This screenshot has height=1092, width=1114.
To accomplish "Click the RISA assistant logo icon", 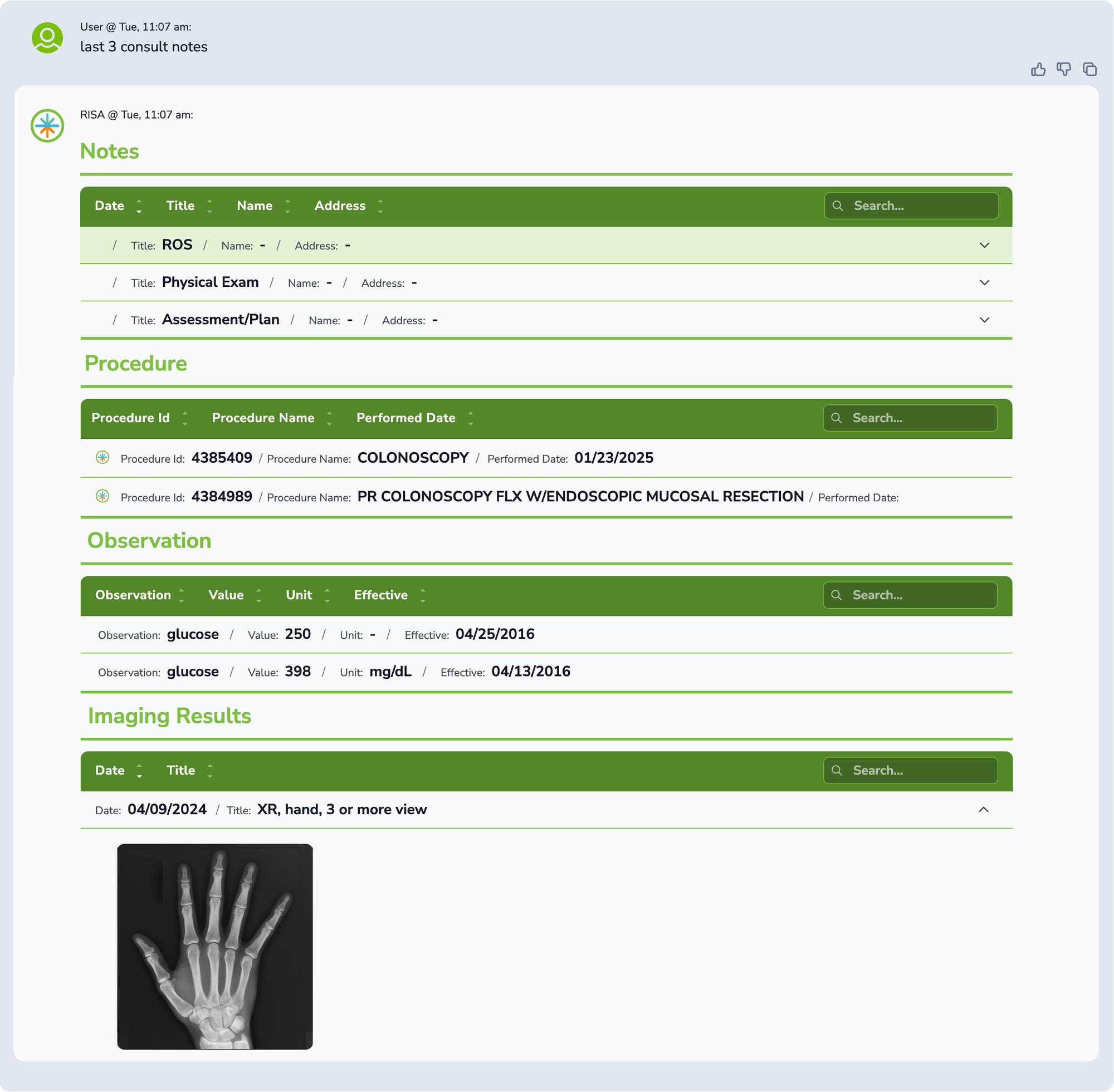I will tap(47, 126).
